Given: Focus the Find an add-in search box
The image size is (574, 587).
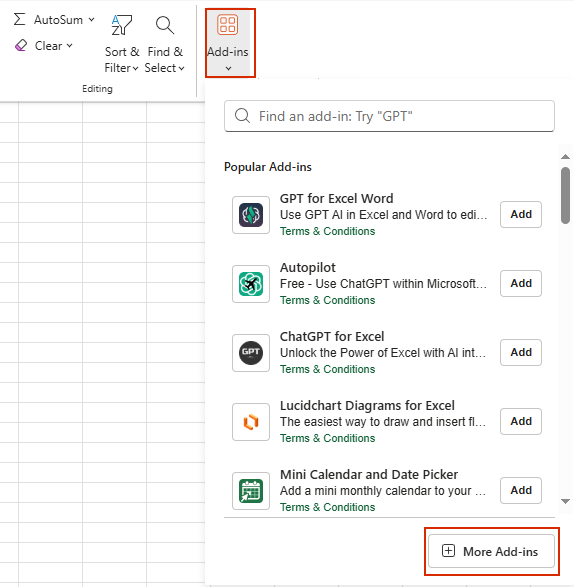Looking at the screenshot, I should 389,116.
